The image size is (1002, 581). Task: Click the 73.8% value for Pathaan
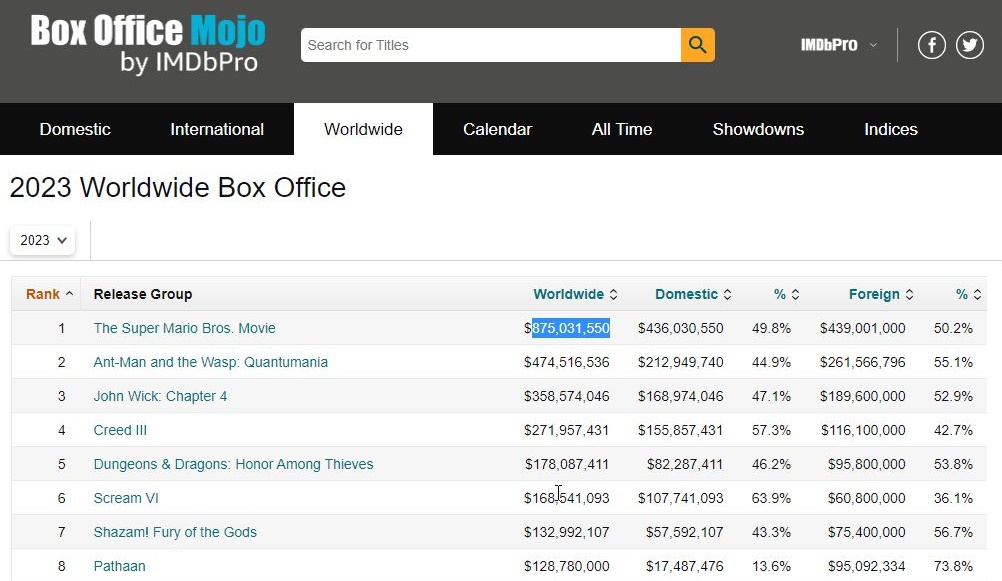tap(953, 566)
